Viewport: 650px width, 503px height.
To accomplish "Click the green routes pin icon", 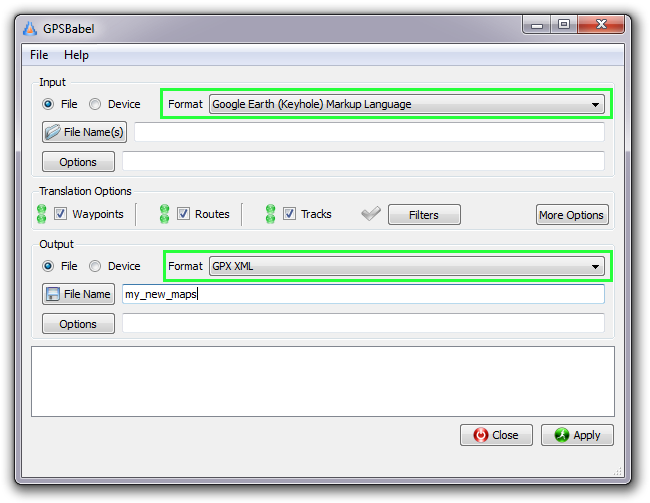I will pos(165,214).
